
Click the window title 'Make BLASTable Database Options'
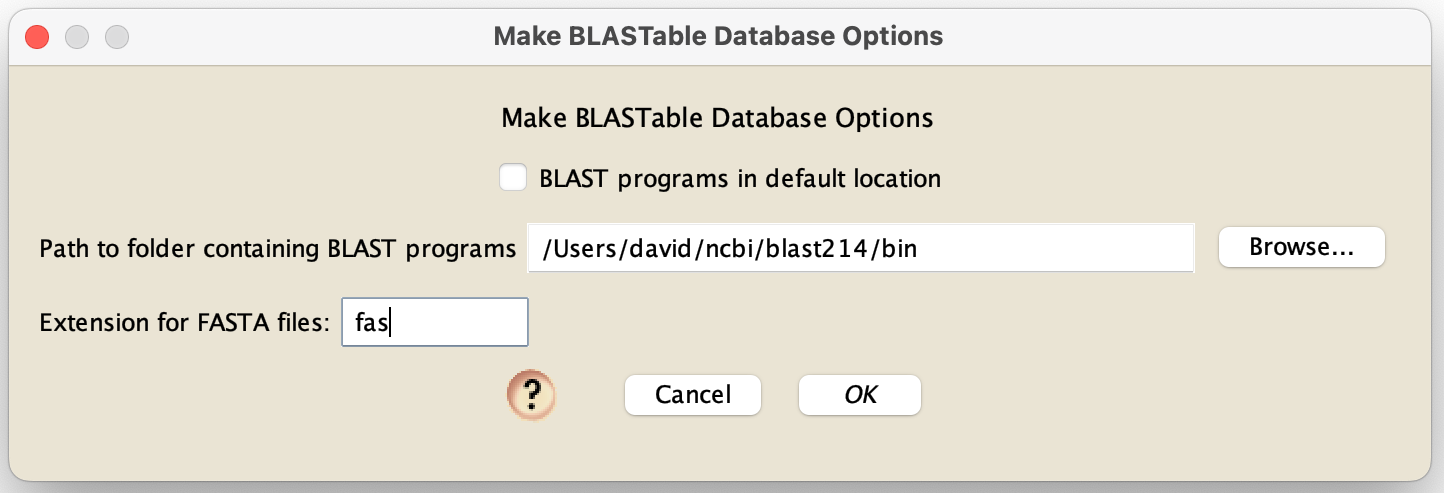pos(718,37)
